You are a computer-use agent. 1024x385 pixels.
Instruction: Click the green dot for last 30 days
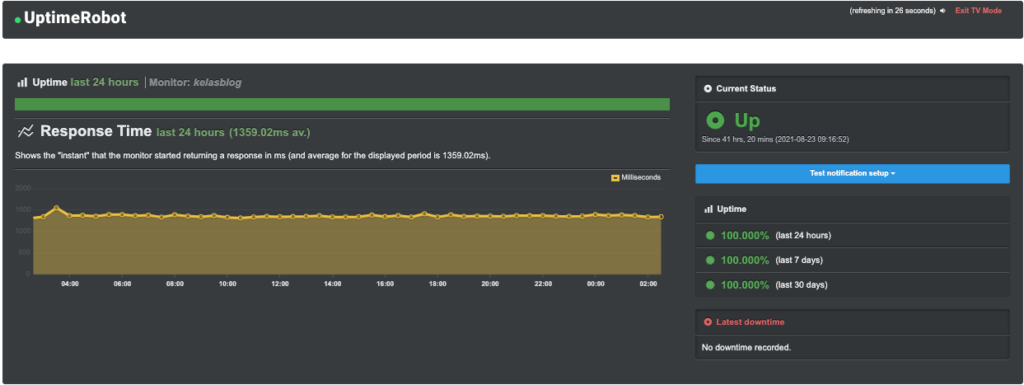pos(710,285)
